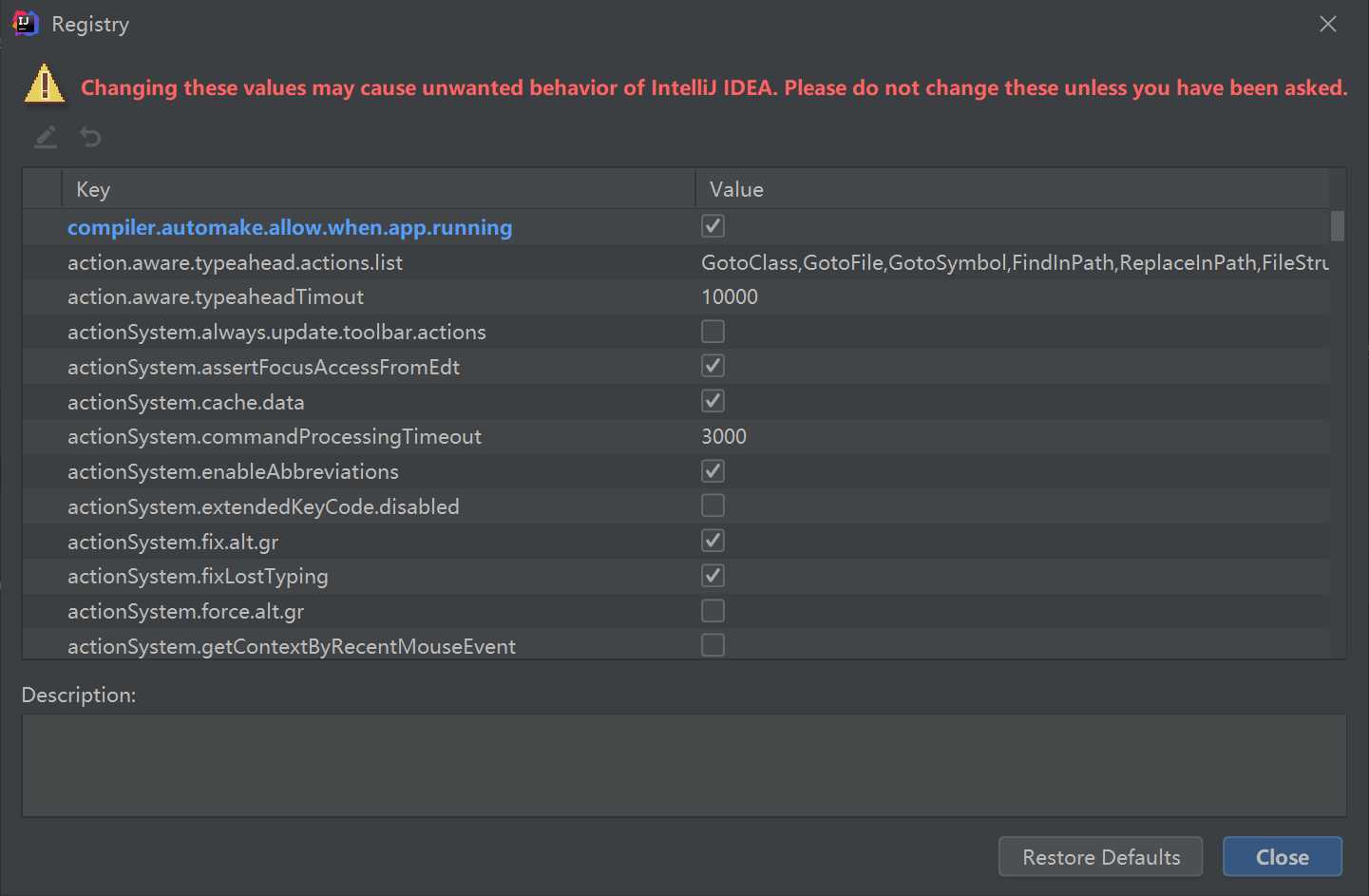Viewport: 1369px width, 896px height.
Task: Enable actionSystem.force.alt.gr checkbox
Action: (713, 610)
